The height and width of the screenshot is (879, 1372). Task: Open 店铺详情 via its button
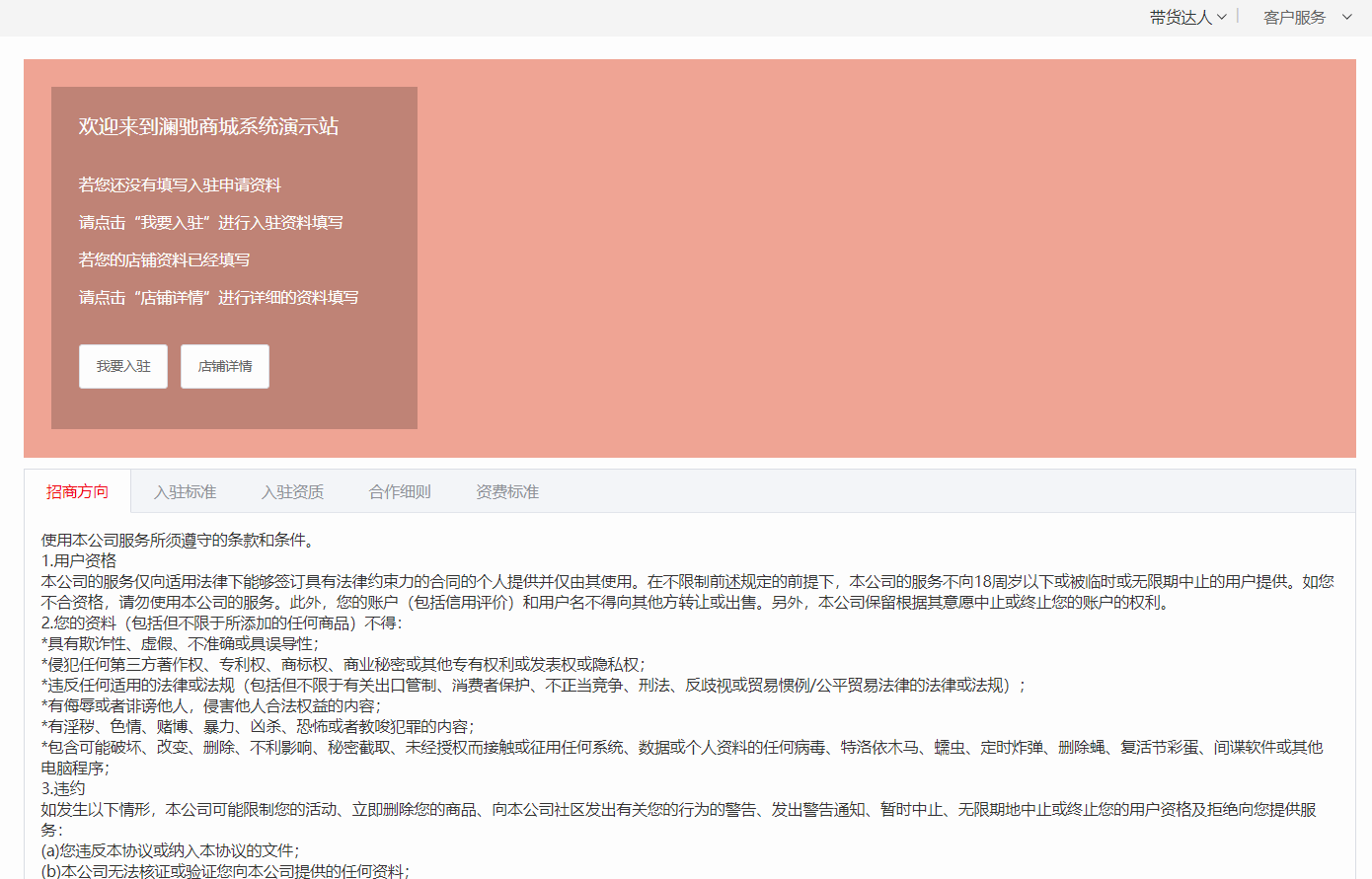225,366
